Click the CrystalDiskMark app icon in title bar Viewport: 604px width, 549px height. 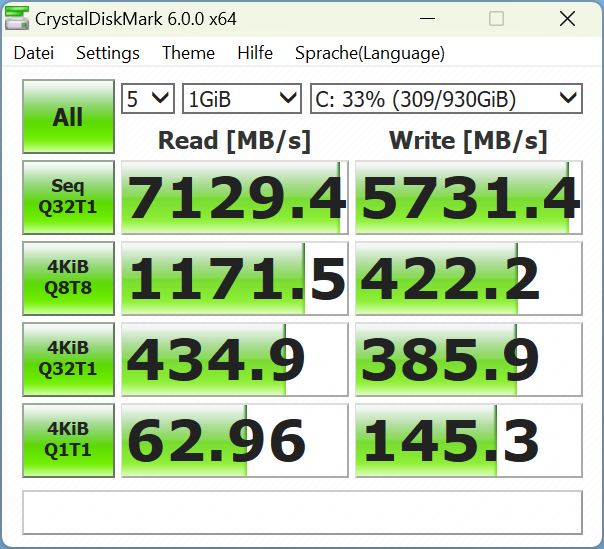coord(17,18)
